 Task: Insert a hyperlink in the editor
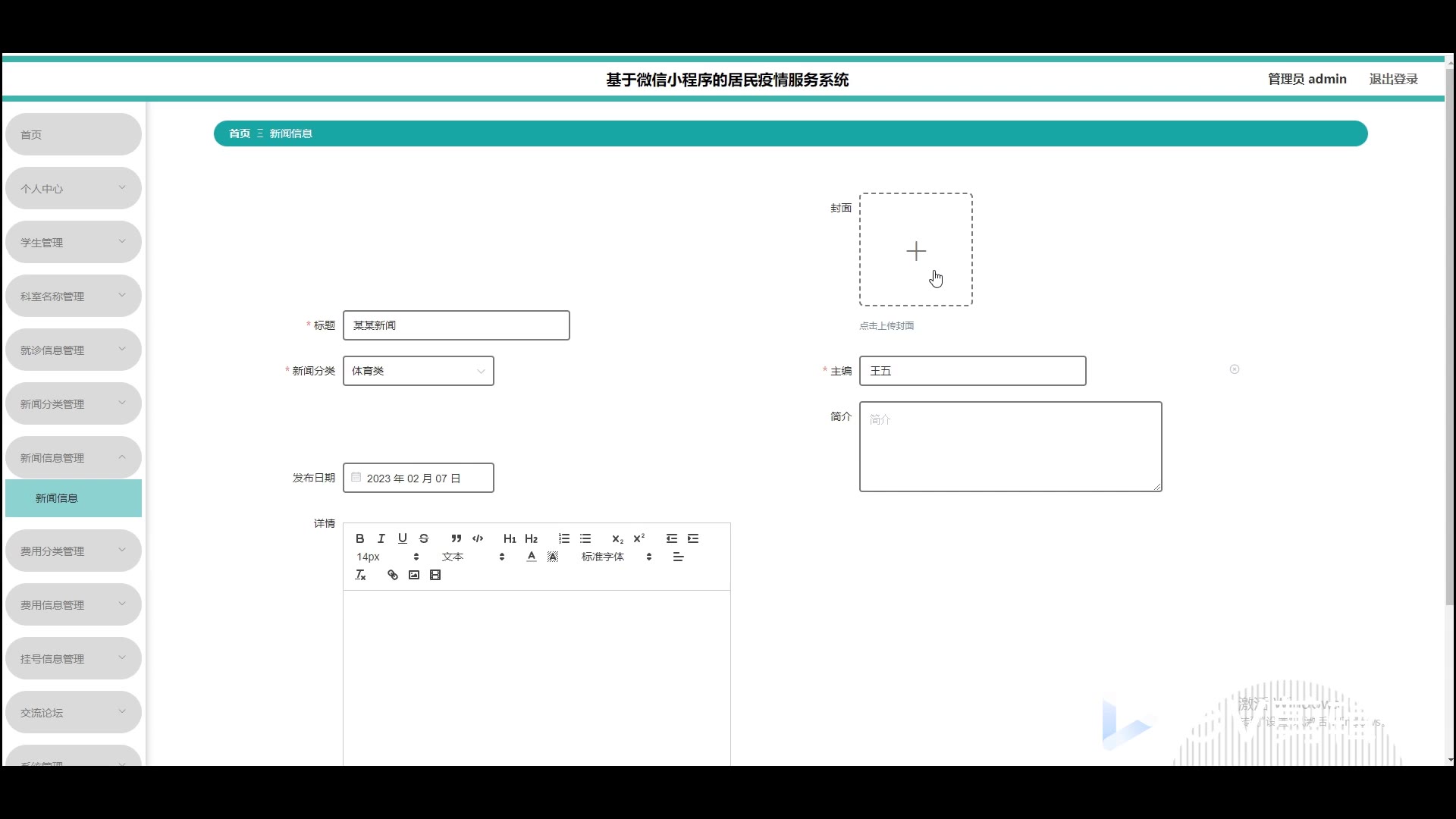[392, 575]
